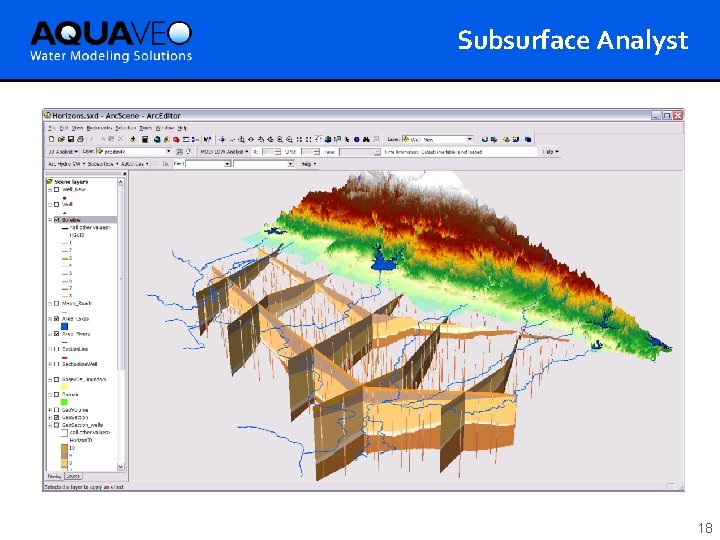Click the Save icon
The image size is (720, 540).
tap(71, 139)
